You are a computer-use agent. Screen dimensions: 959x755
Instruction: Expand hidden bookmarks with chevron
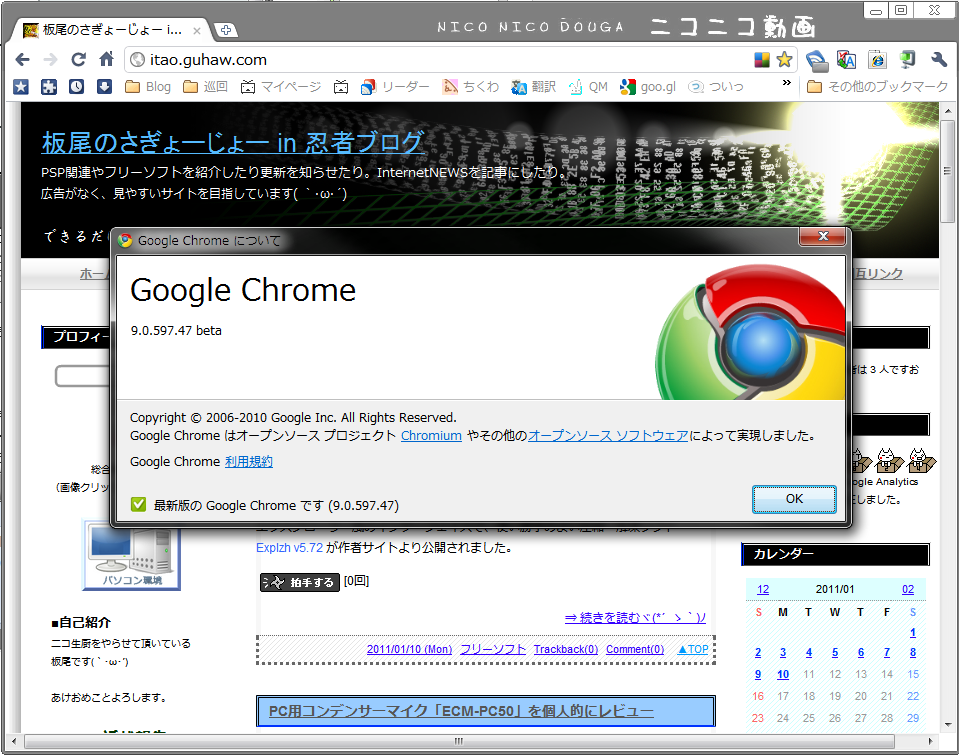tap(787, 83)
